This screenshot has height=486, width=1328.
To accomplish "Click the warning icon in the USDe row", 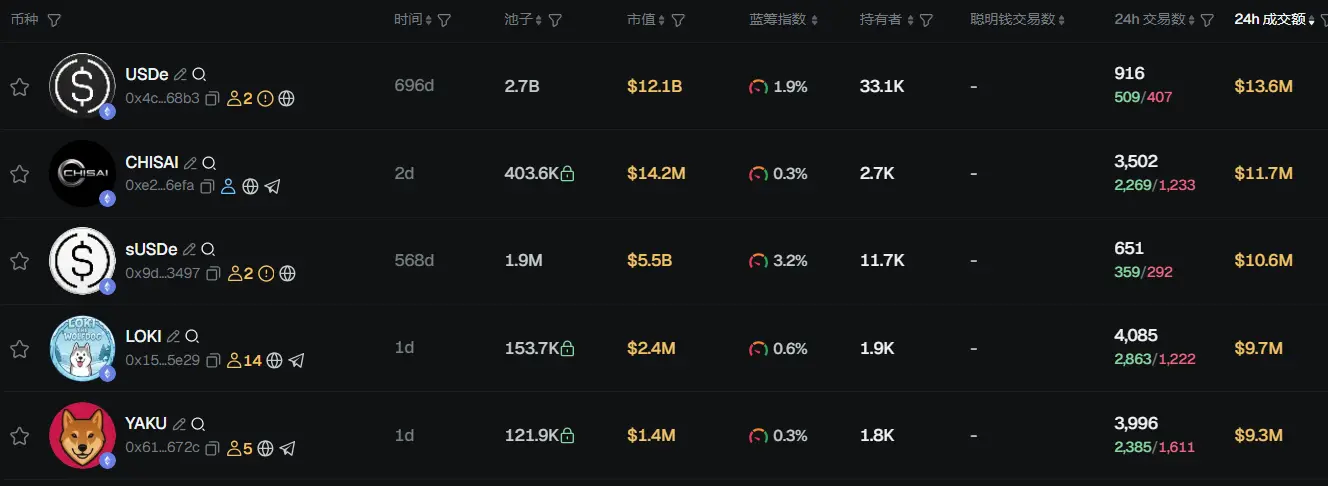I will (265, 99).
